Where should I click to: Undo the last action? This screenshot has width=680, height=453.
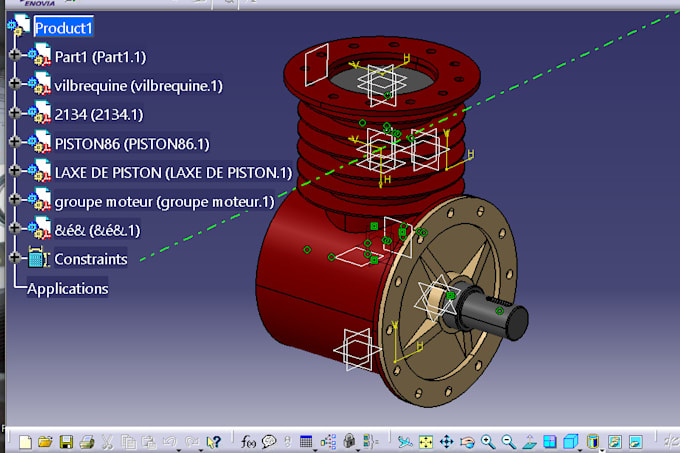click(x=170, y=442)
